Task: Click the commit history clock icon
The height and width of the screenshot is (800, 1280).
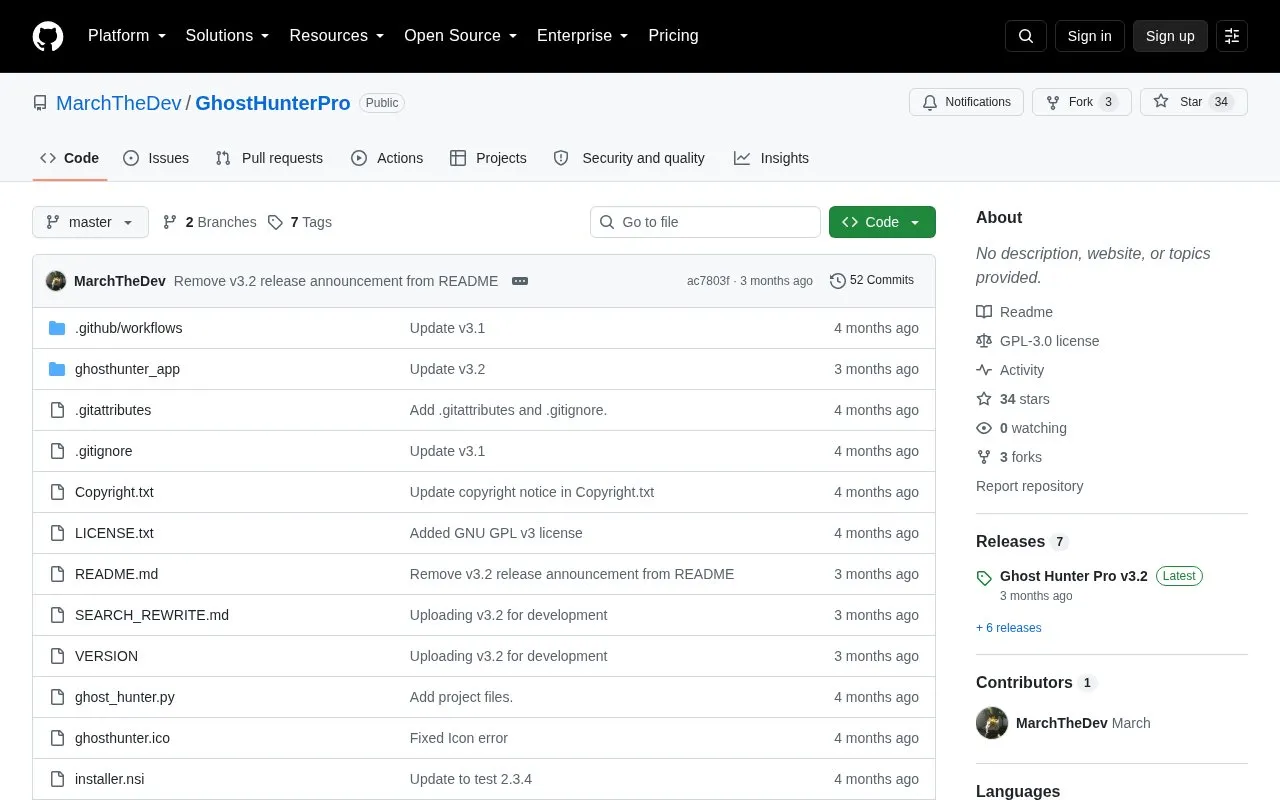Action: coord(838,281)
